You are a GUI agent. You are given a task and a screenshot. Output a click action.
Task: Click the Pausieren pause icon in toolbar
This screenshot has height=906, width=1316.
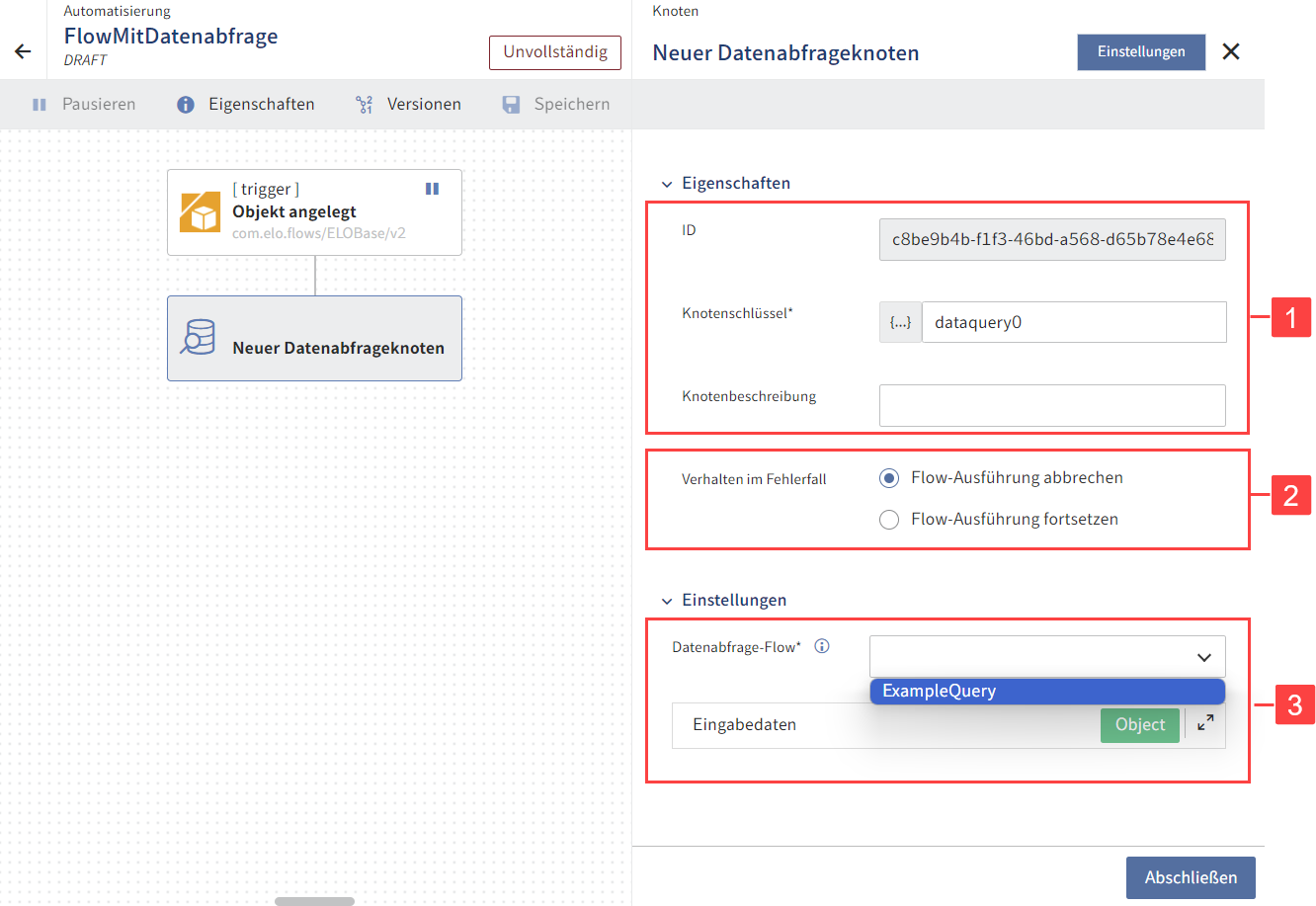(40, 104)
